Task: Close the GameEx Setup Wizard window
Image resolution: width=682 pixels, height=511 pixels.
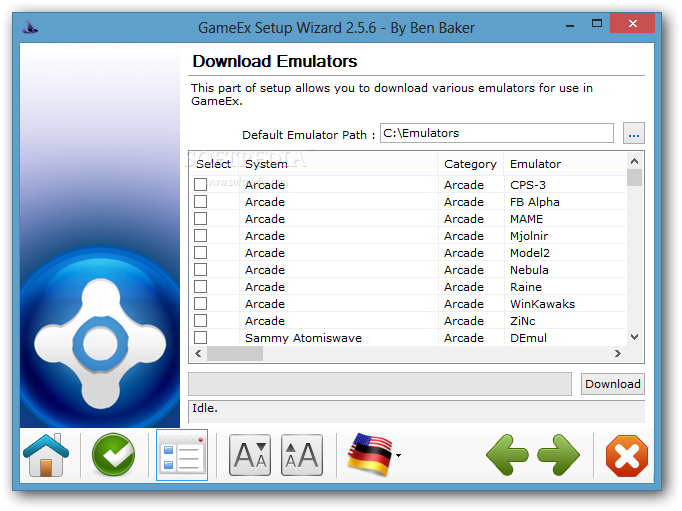Action: tap(632, 23)
